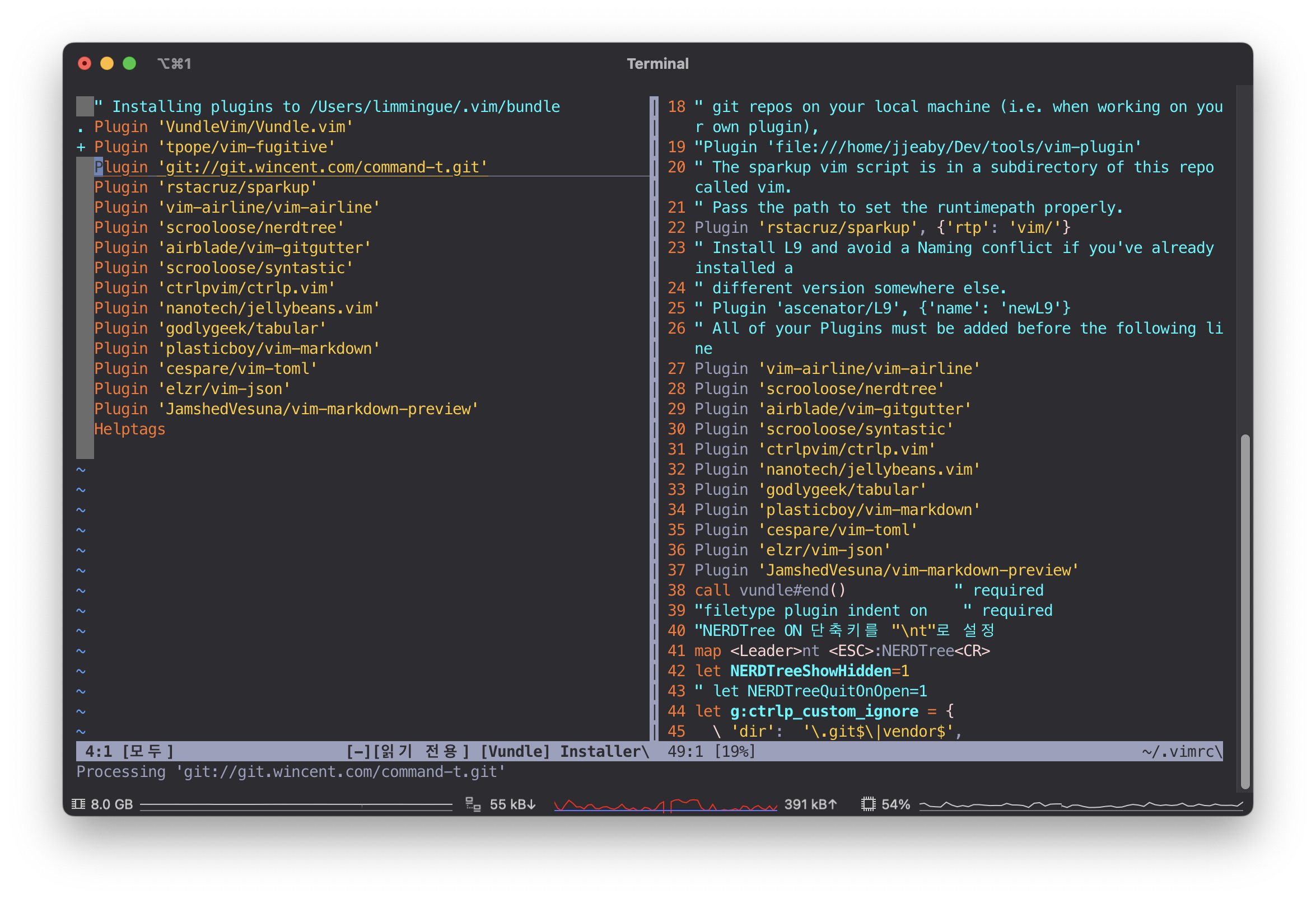1316x899 pixels.
Task: Click the network throughput graph
Action: pyautogui.click(x=665, y=804)
